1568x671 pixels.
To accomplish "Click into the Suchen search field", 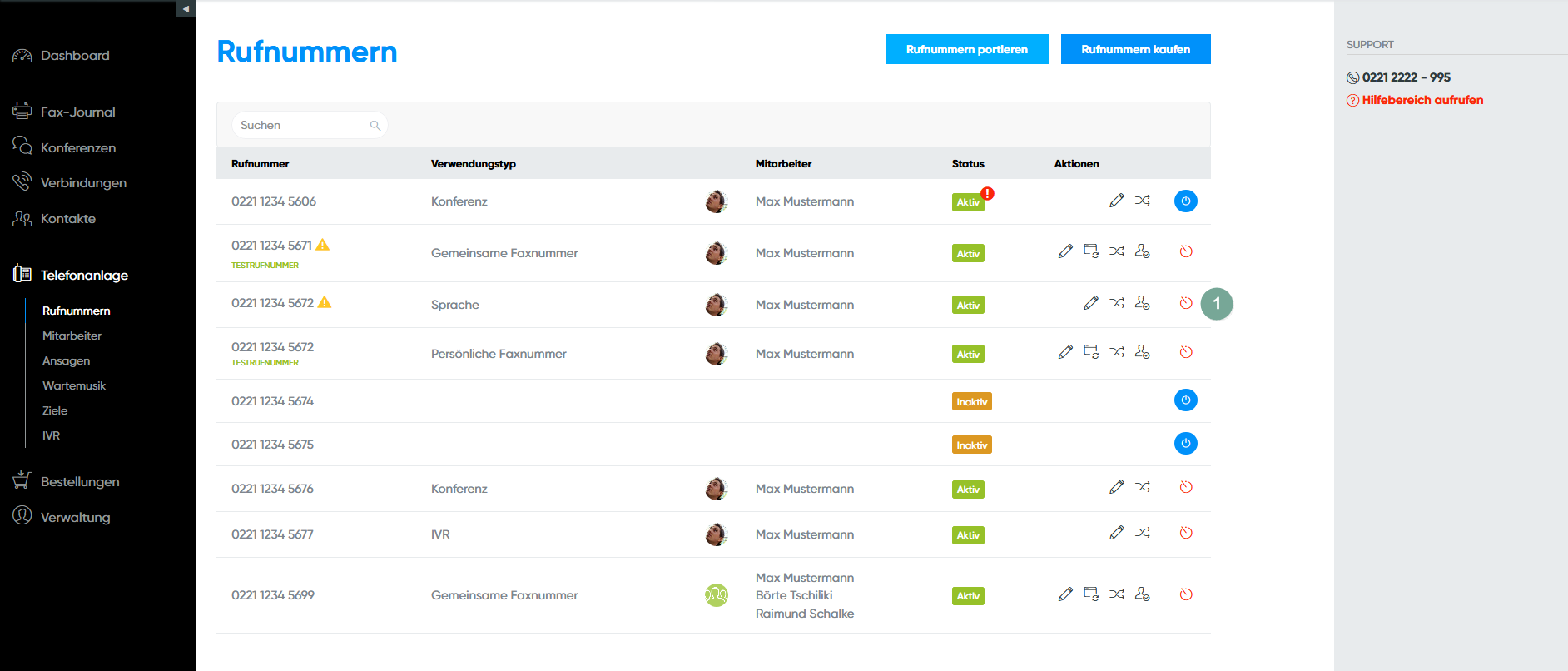I will (x=300, y=126).
